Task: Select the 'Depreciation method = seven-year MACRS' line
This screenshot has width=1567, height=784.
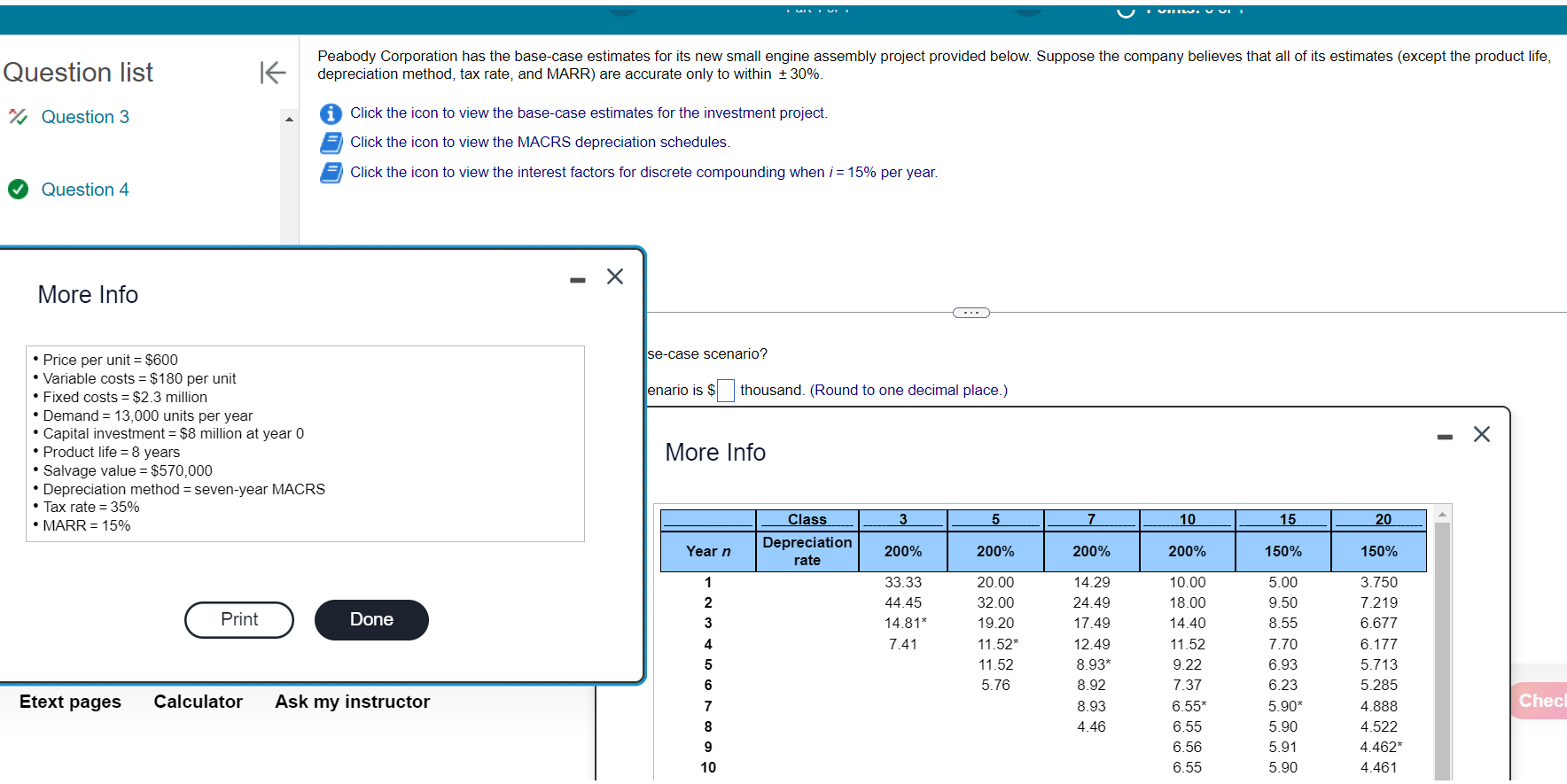Action: [x=184, y=489]
